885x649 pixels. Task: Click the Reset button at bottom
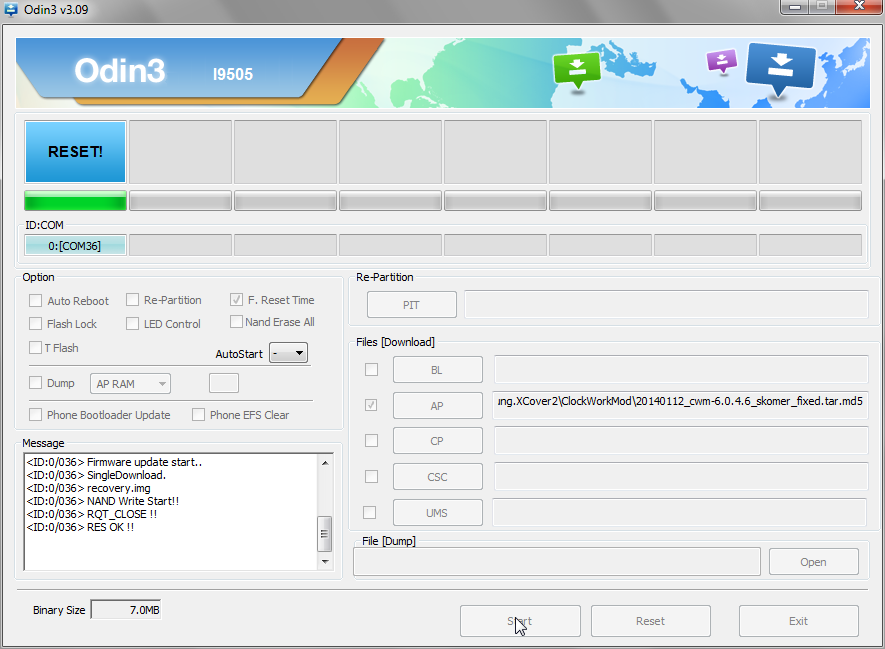(x=650, y=621)
